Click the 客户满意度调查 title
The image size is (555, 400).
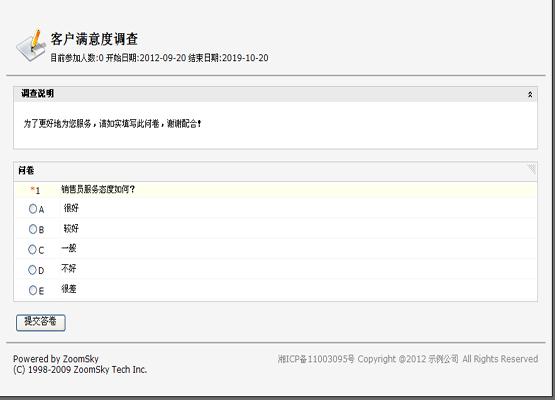[x=94, y=39]
